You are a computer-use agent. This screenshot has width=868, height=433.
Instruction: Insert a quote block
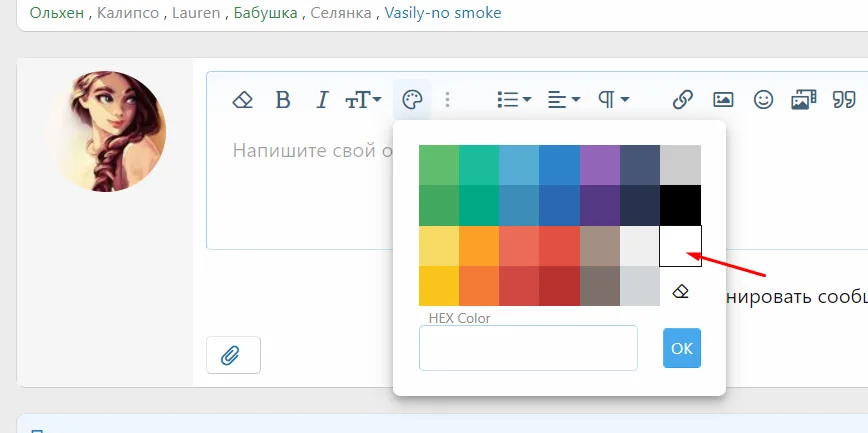(x=844, y=100)
